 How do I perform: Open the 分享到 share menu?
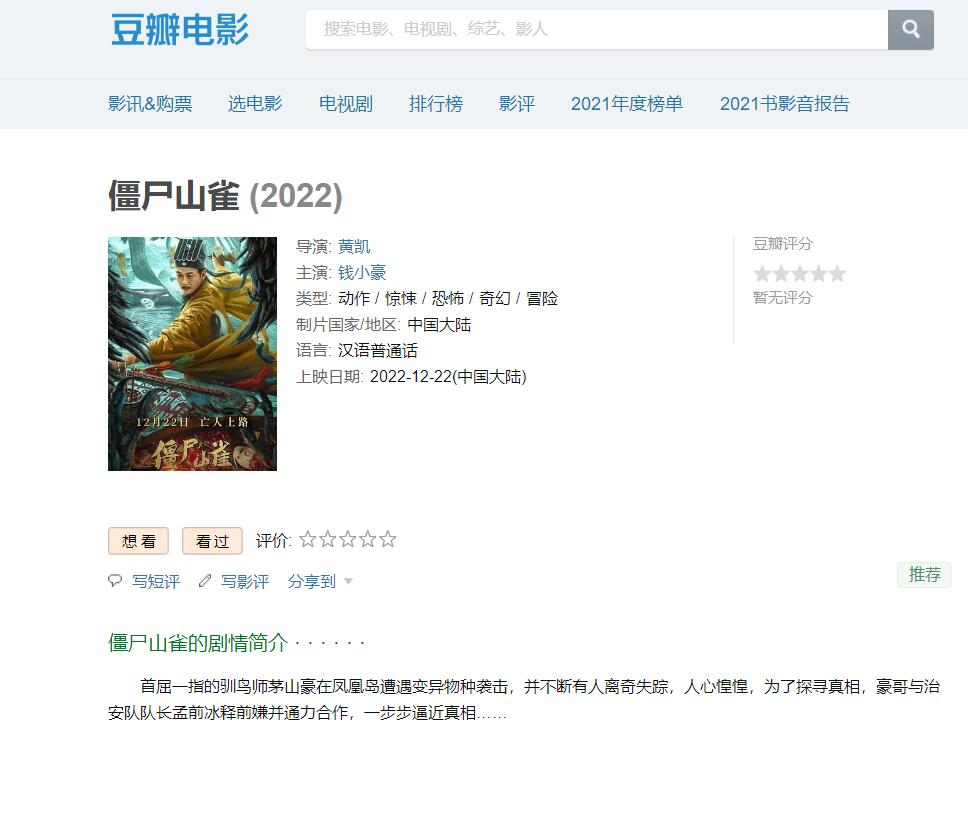312,581
